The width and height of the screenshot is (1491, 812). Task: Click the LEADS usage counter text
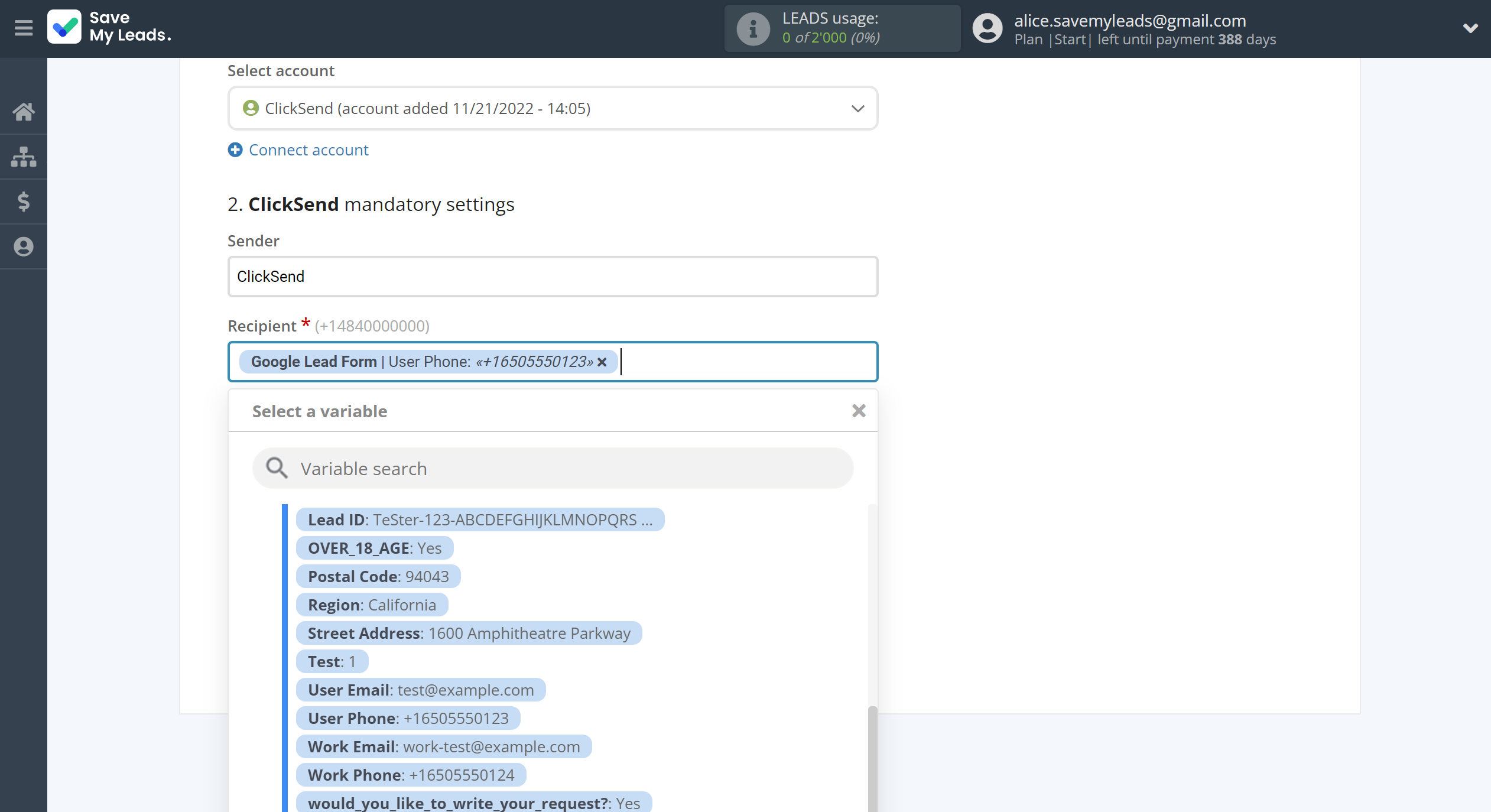tap(831, 37)
